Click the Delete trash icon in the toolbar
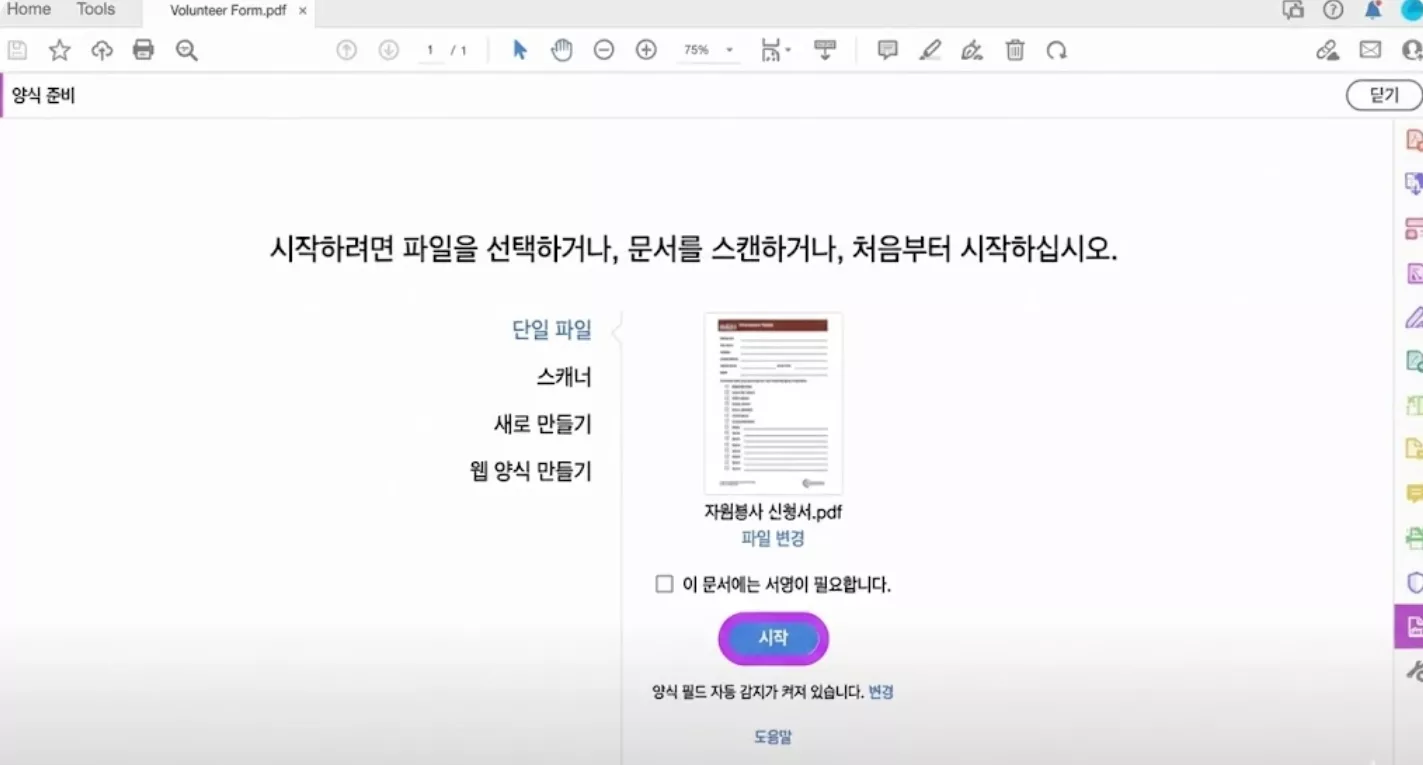 (1014, 48)
